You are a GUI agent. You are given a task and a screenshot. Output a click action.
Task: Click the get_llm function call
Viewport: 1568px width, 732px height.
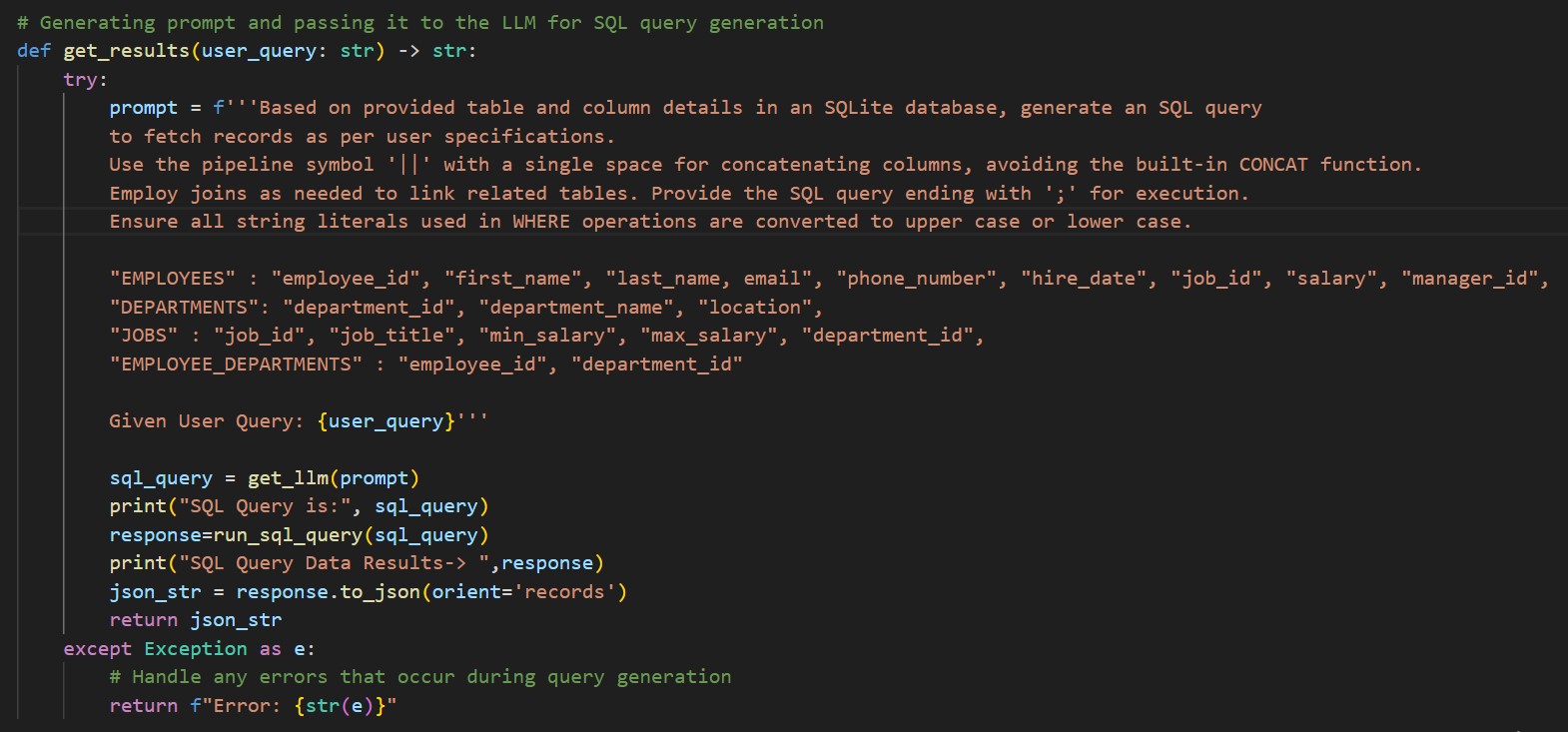click(288, 478)
